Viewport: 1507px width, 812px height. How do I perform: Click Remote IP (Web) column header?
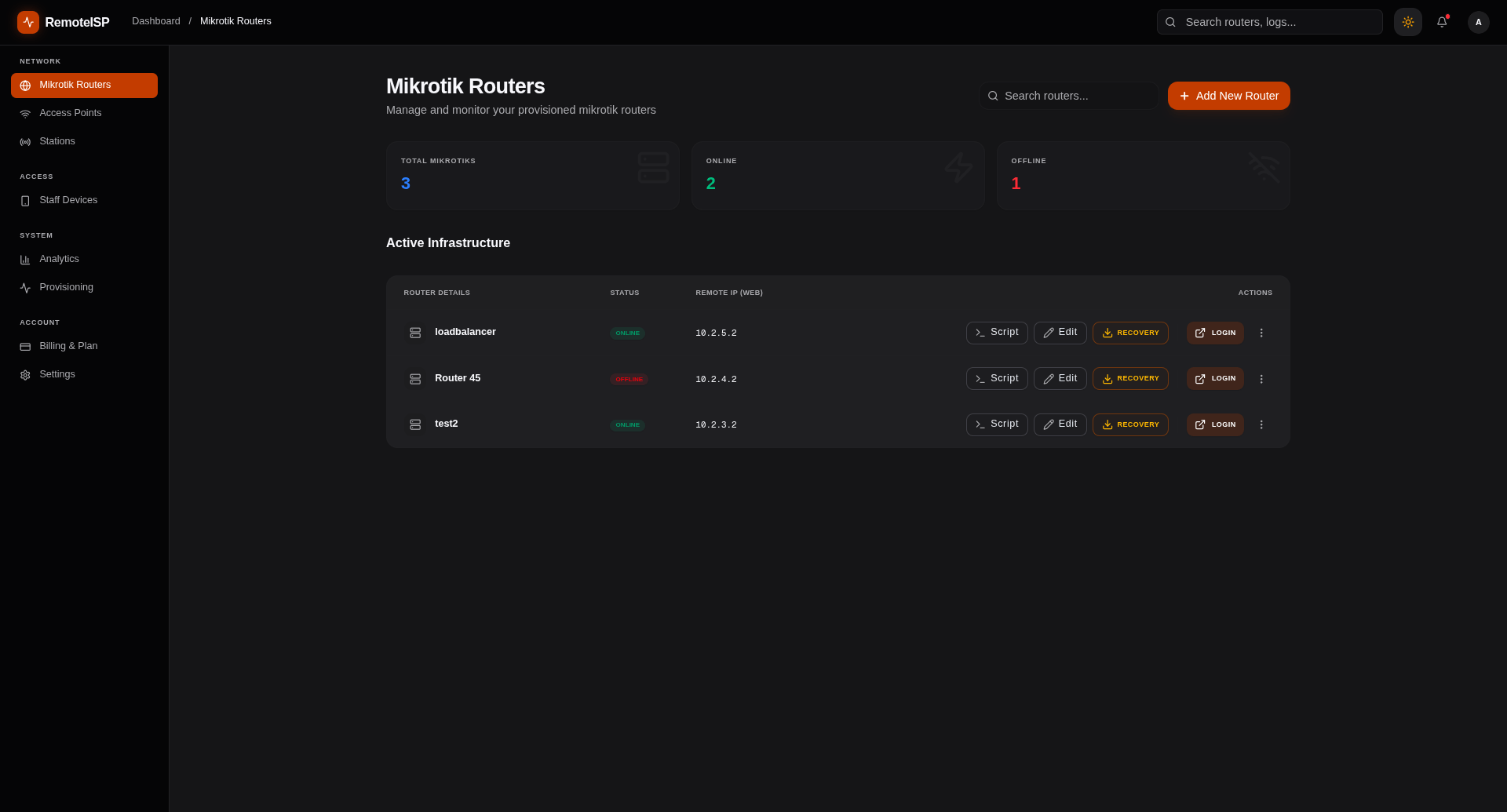(729, 293)
